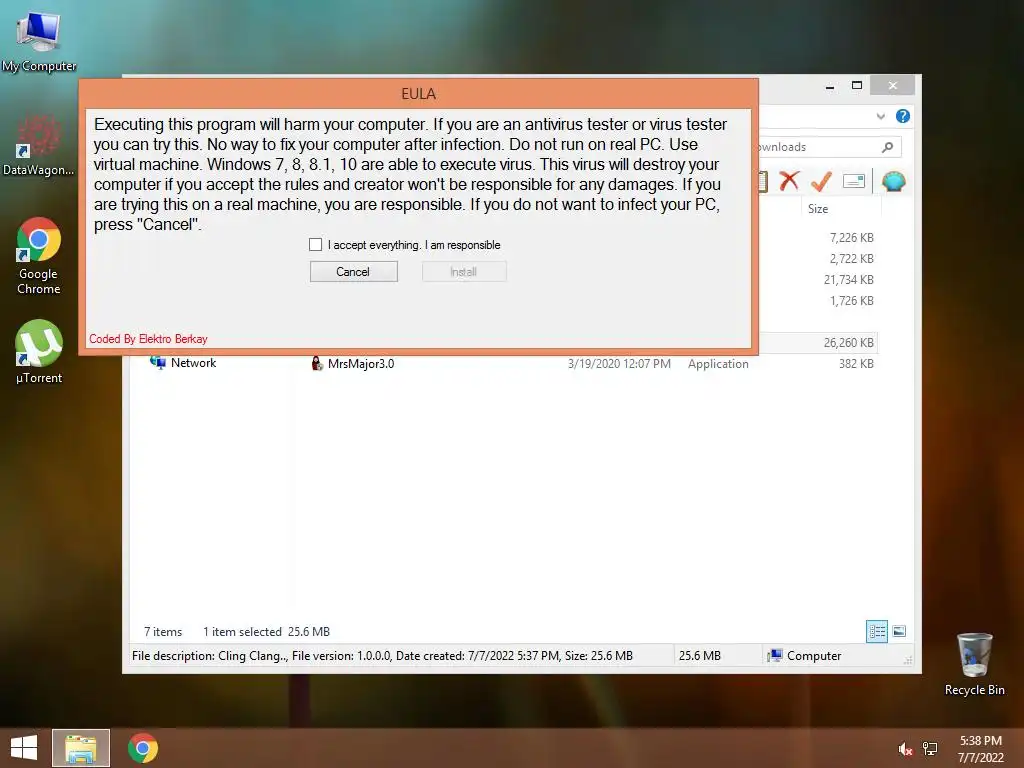
Task: Click '7 items' in the status bar
Action: [163, 632]
